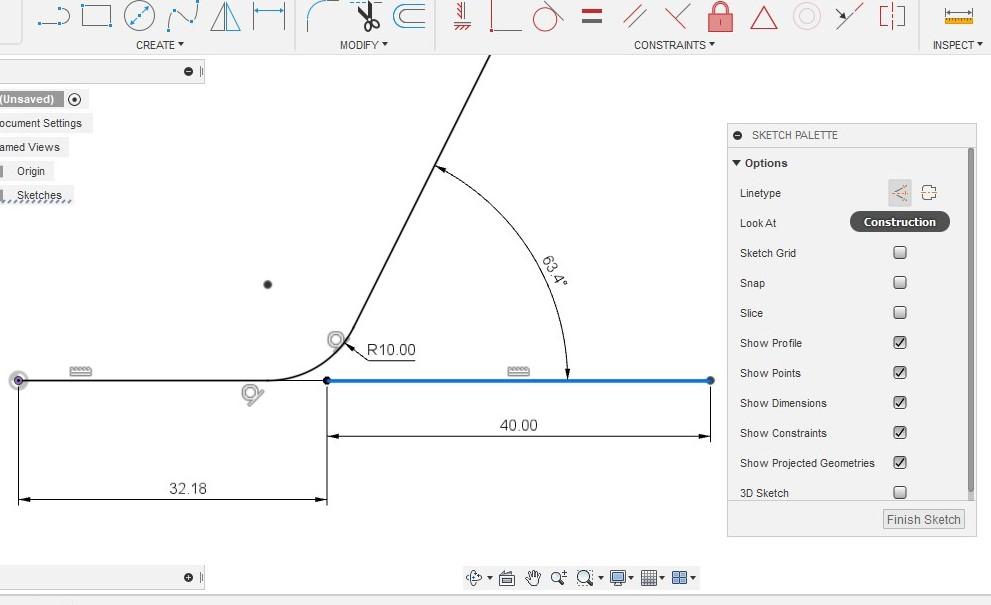The image size is (991, 605).
Task: Expand the bottom panel plus button
Action: 188,577
